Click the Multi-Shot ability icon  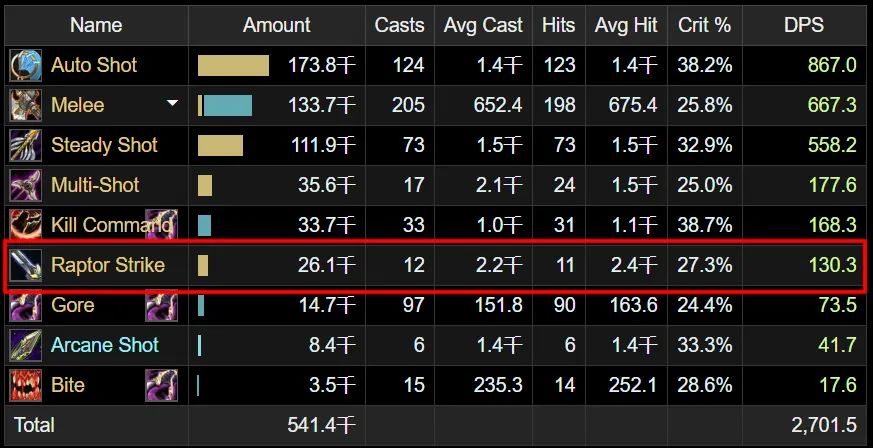tap(26, 185)
